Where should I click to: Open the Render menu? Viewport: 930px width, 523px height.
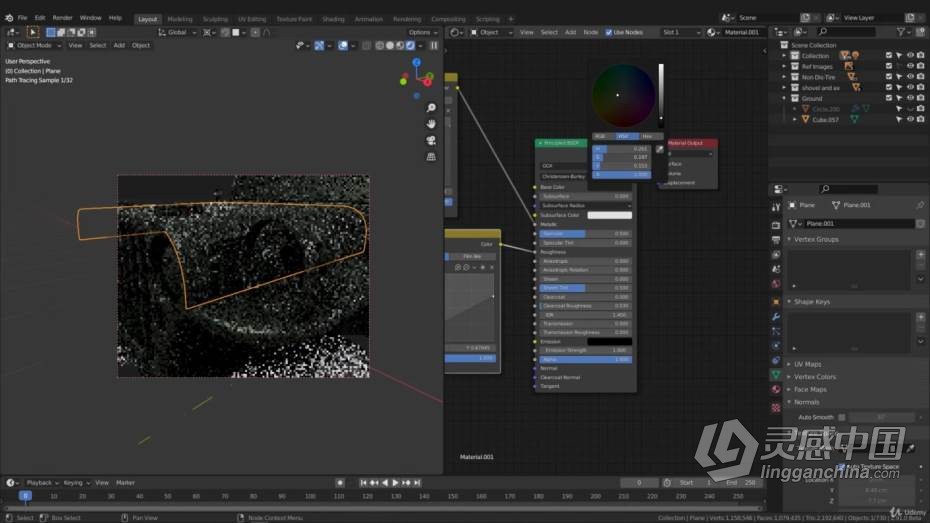[x=62, y=18]
